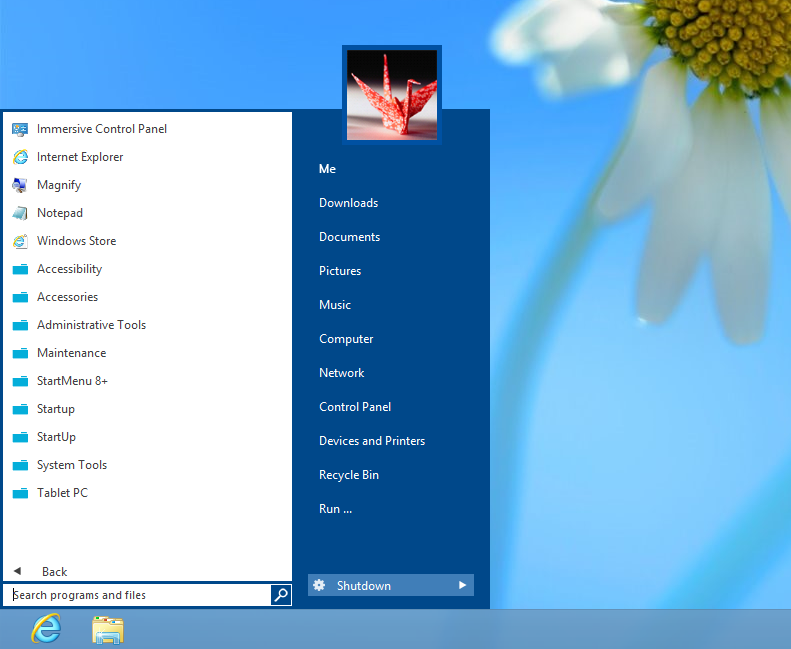Image resolution: width=791 pixels, height=649 pixels.
Task: Launch Windows Store by its label
Action: tap(76, 241)
